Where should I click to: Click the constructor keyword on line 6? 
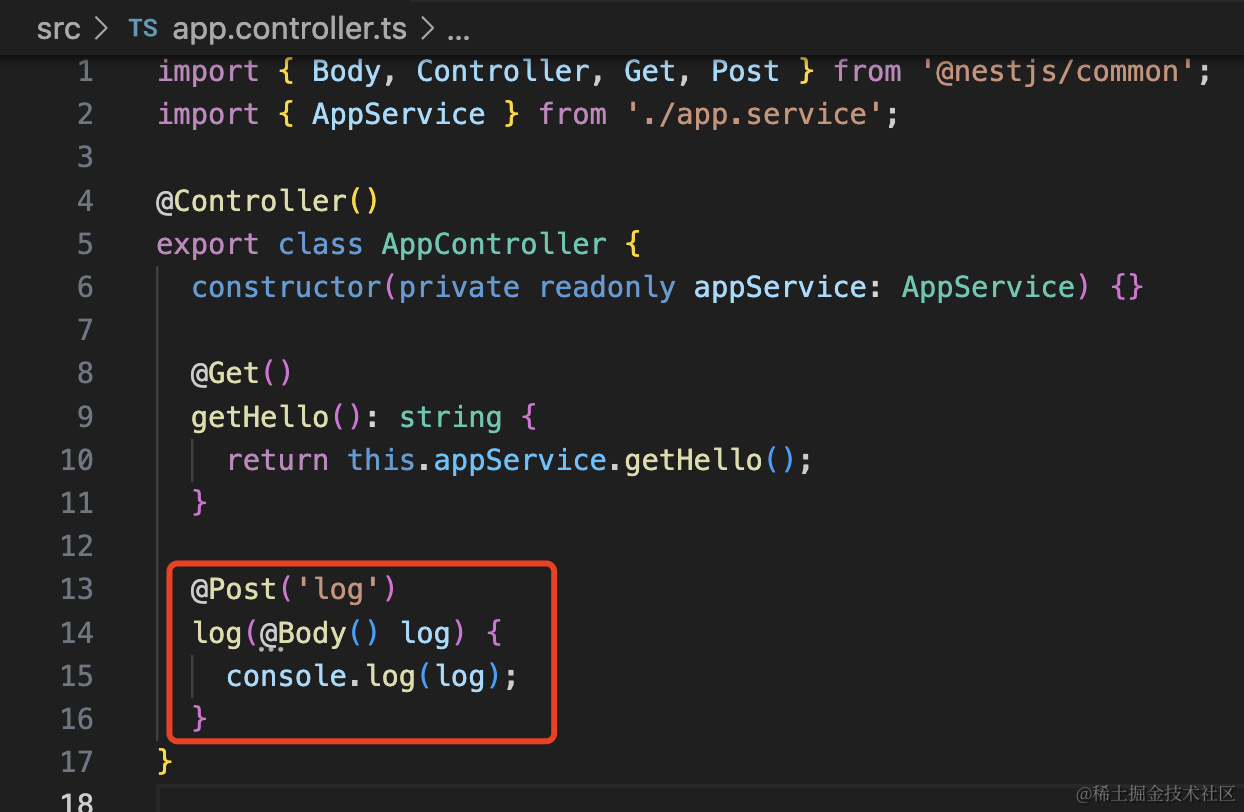point(286,287)
